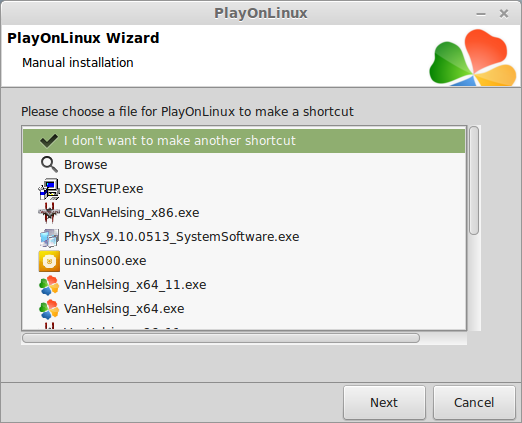This screenshot has height=423, width=522.
Task: Select PhysX_9.10.0513_SystemSoftware.exe entry
Action: click(x=182, y=237)
